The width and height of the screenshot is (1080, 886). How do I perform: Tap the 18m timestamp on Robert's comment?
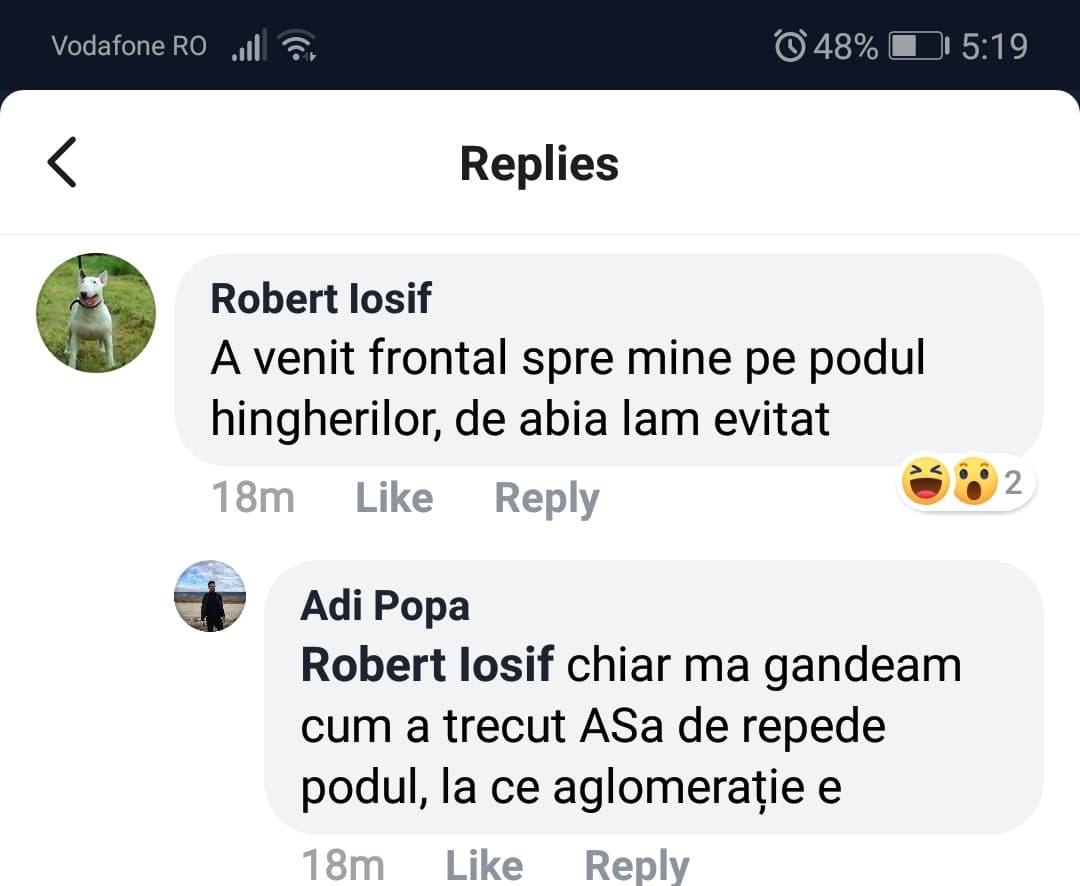click(x=253, y=497)
